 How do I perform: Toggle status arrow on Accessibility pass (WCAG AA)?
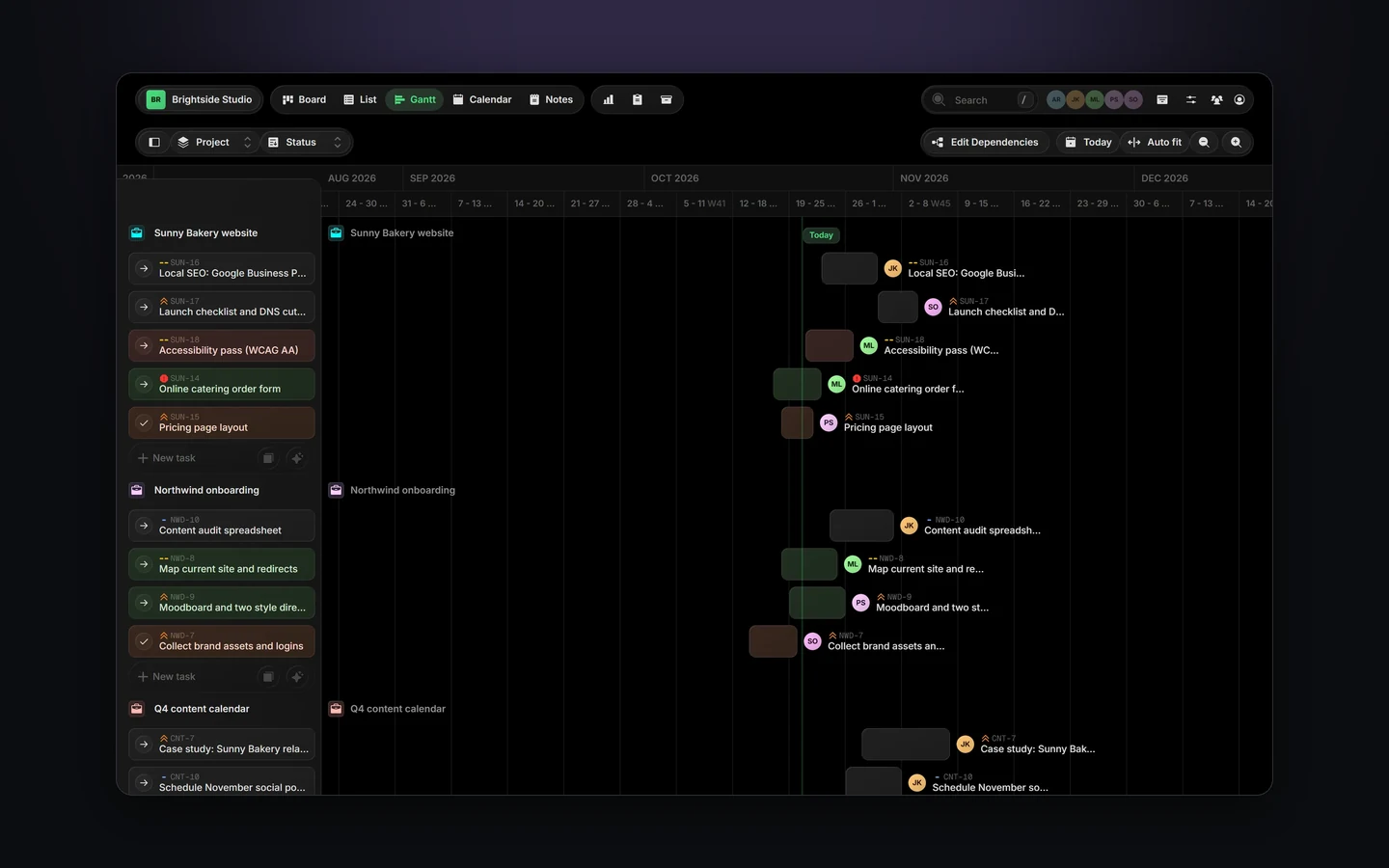pos(144,345)
